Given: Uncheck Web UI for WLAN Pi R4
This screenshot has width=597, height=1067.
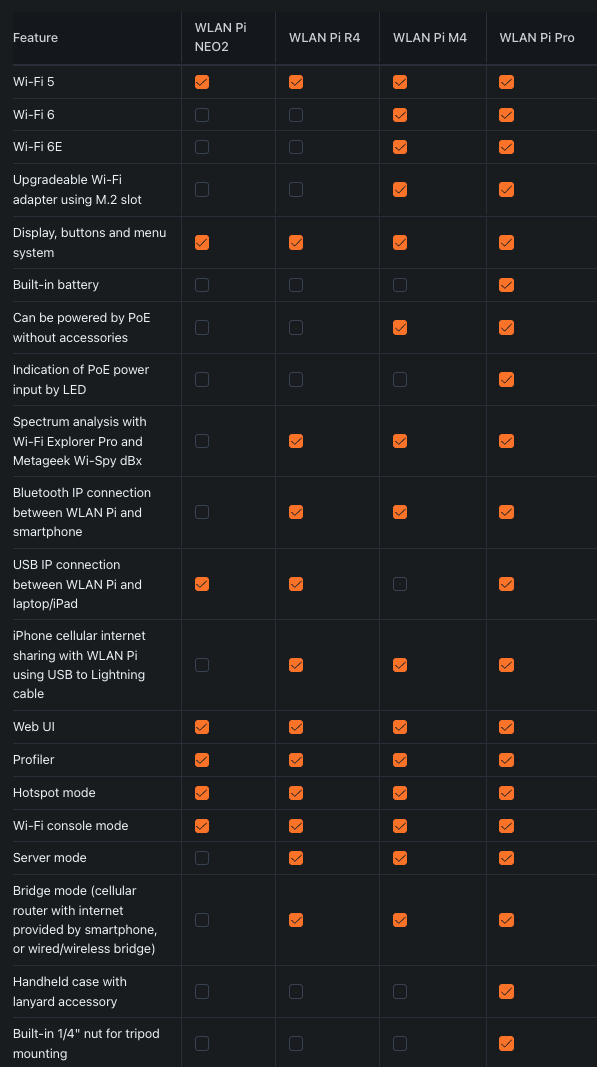Looking at the screenshot, I should 296,727.
